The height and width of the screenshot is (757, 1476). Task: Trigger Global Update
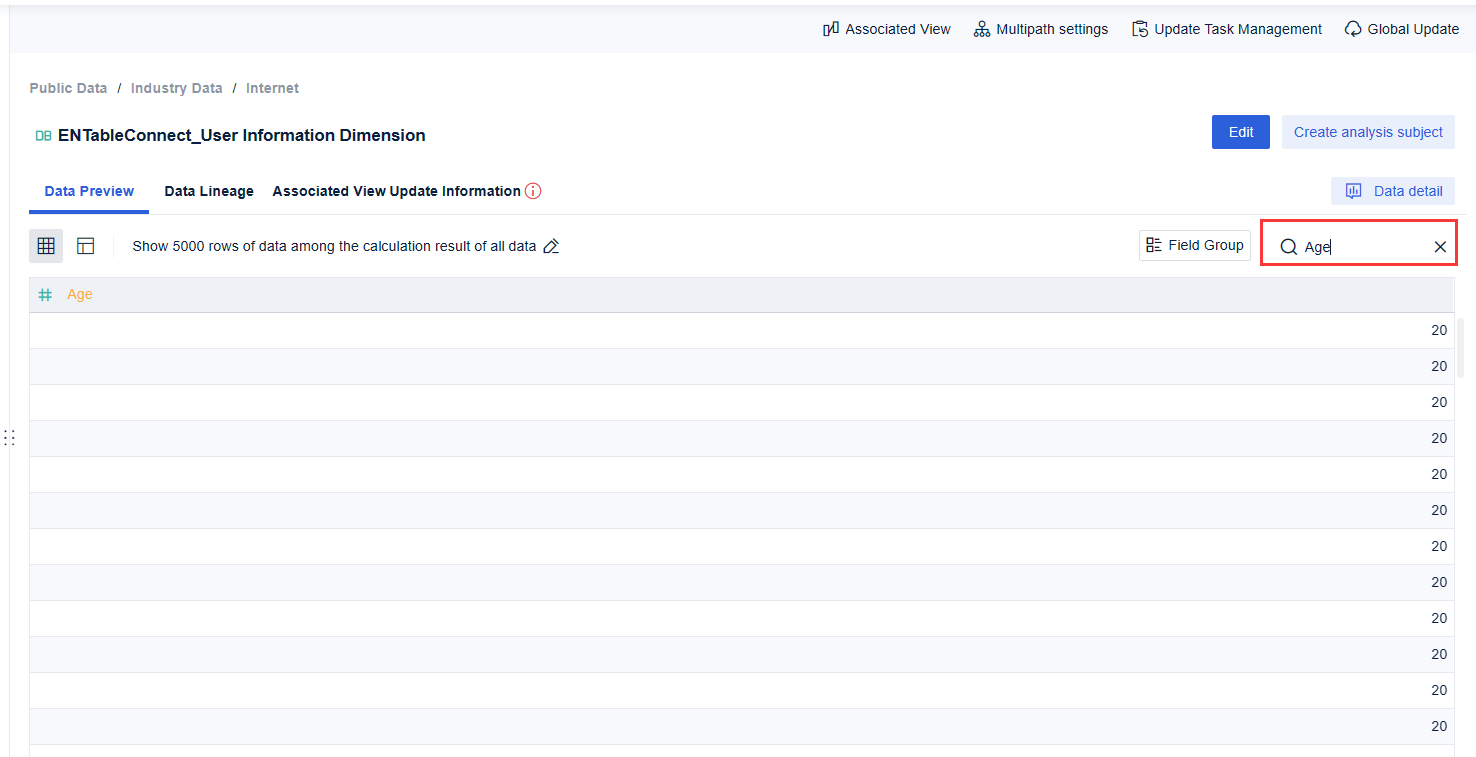[x=1401, y=29]
